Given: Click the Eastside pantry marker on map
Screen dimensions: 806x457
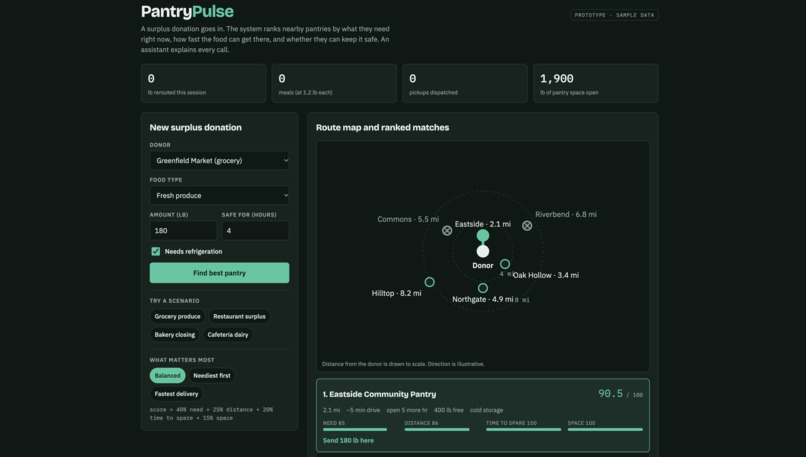Looking at the screenshot, I should click(483, 235).
